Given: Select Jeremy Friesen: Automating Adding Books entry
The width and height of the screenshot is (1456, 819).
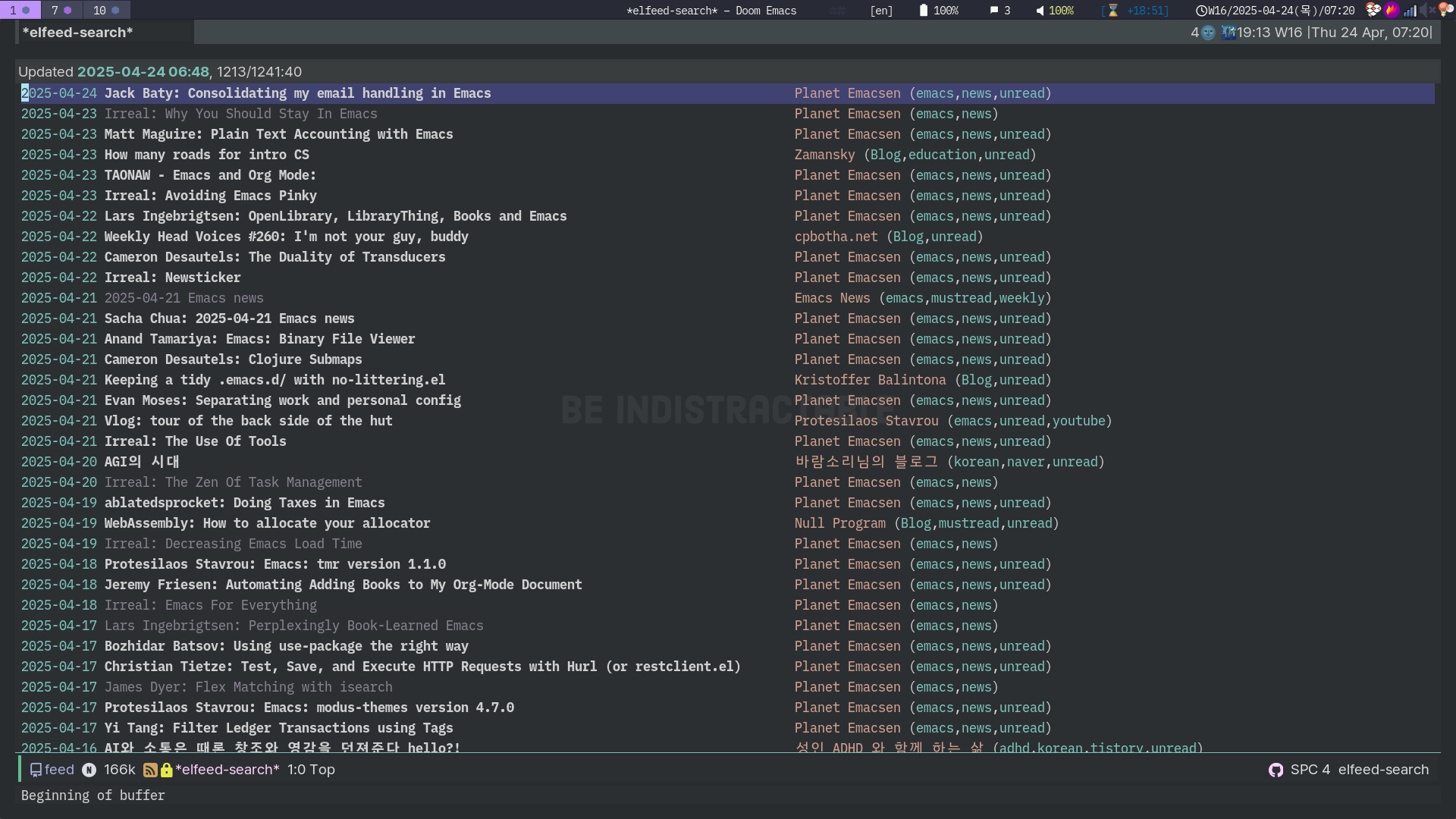Looking at the screenshot, I should point(343,585).
